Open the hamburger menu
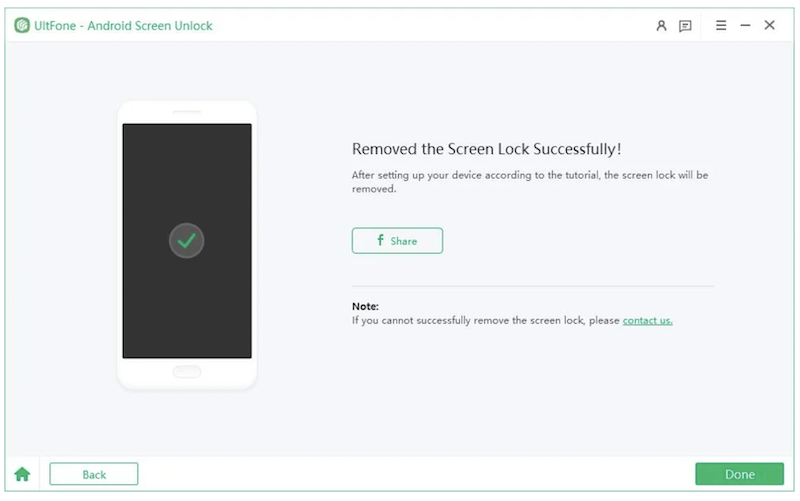 point(721,26)
